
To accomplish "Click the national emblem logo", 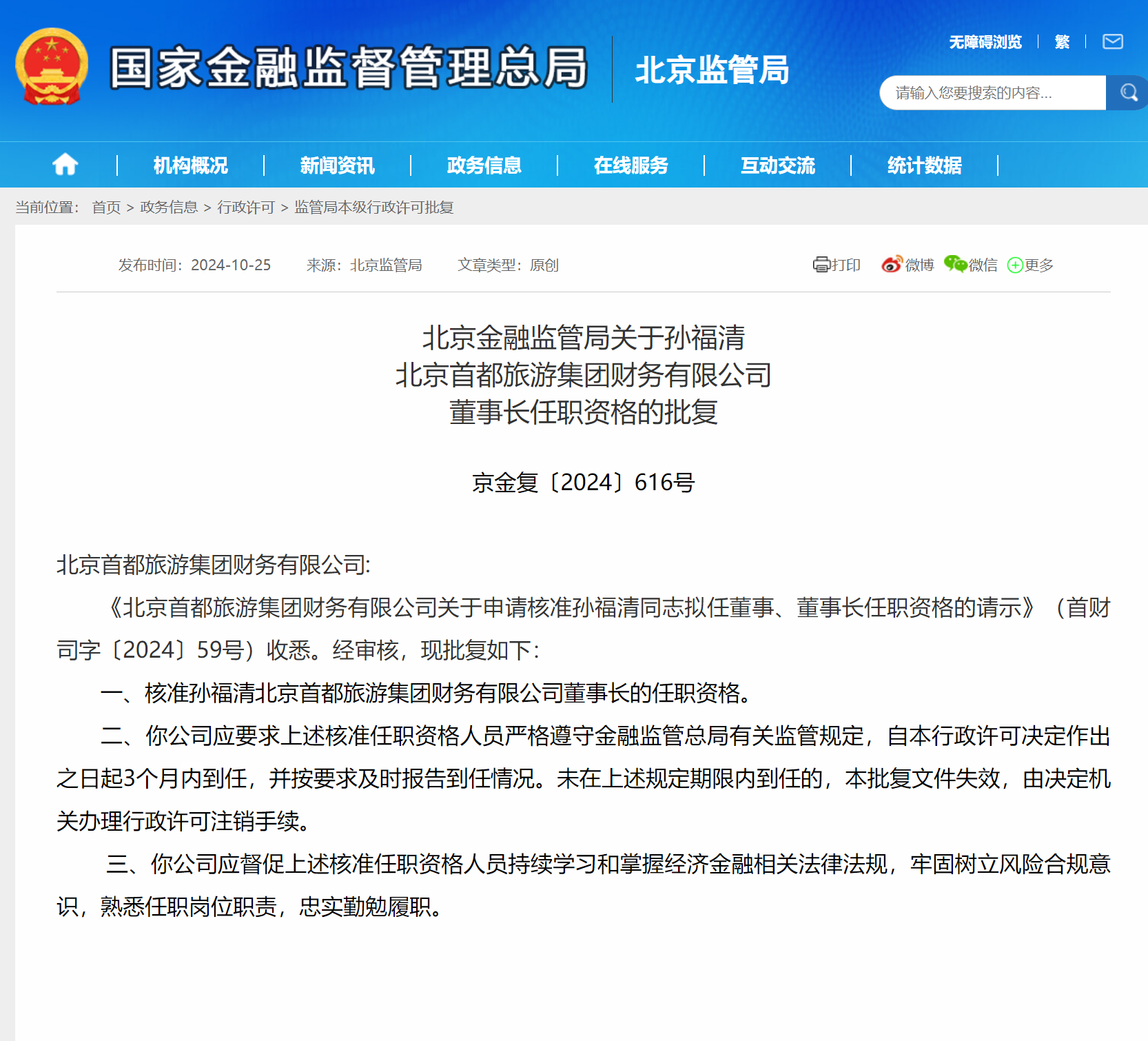I will coord(52,67).
